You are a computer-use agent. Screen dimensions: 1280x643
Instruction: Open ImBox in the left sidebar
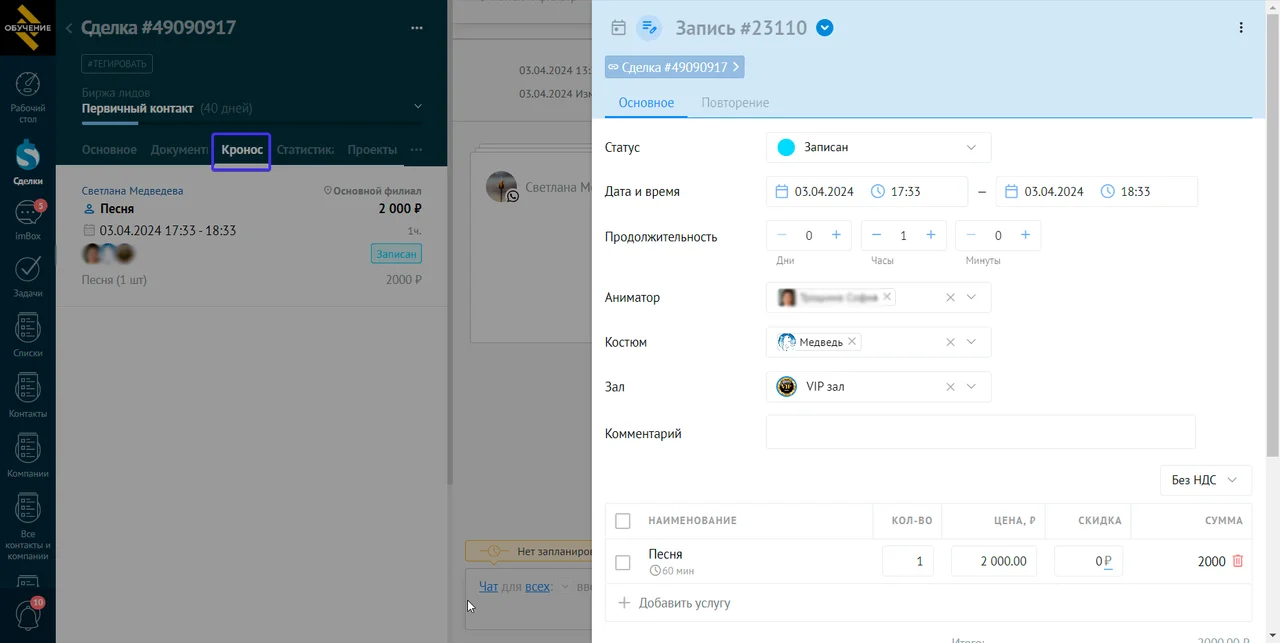pyautogui.click(x=28, y=219)
